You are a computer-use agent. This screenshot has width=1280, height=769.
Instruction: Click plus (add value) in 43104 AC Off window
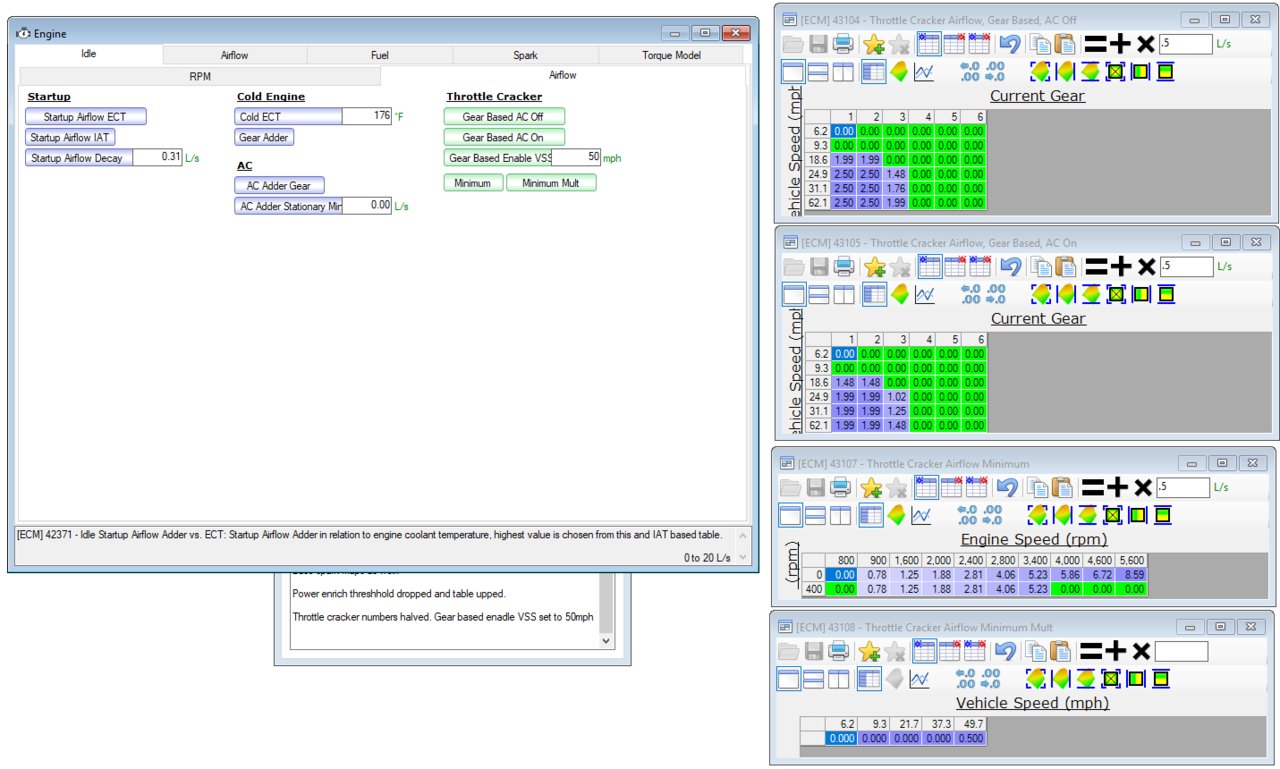pyautogui.click(x=1121, y=43)
